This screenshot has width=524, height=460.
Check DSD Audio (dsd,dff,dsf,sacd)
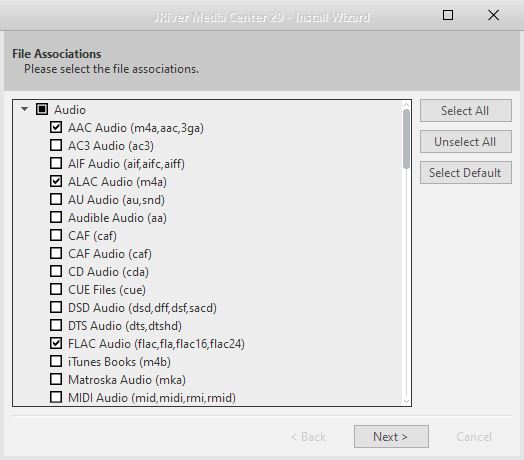click(56, 307)
